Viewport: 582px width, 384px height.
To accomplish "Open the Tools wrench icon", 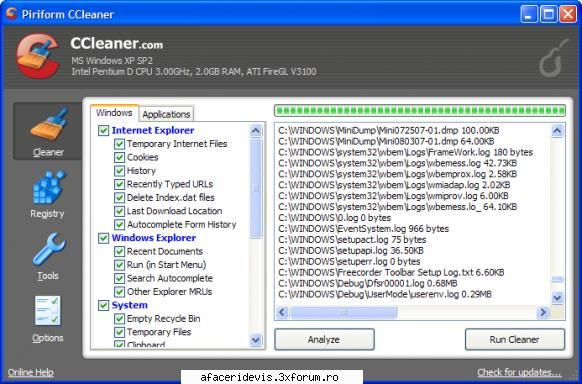I will [x=49, y=249].
